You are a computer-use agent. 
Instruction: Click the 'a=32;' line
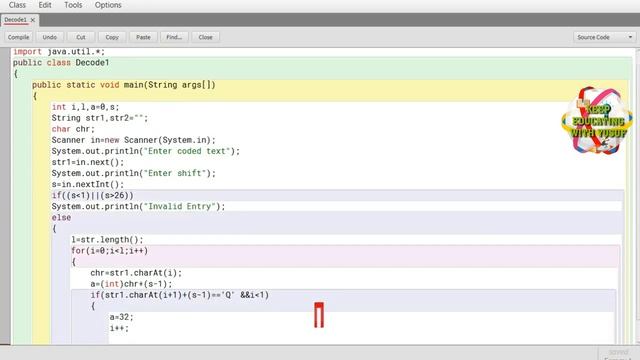click(122, 317)
